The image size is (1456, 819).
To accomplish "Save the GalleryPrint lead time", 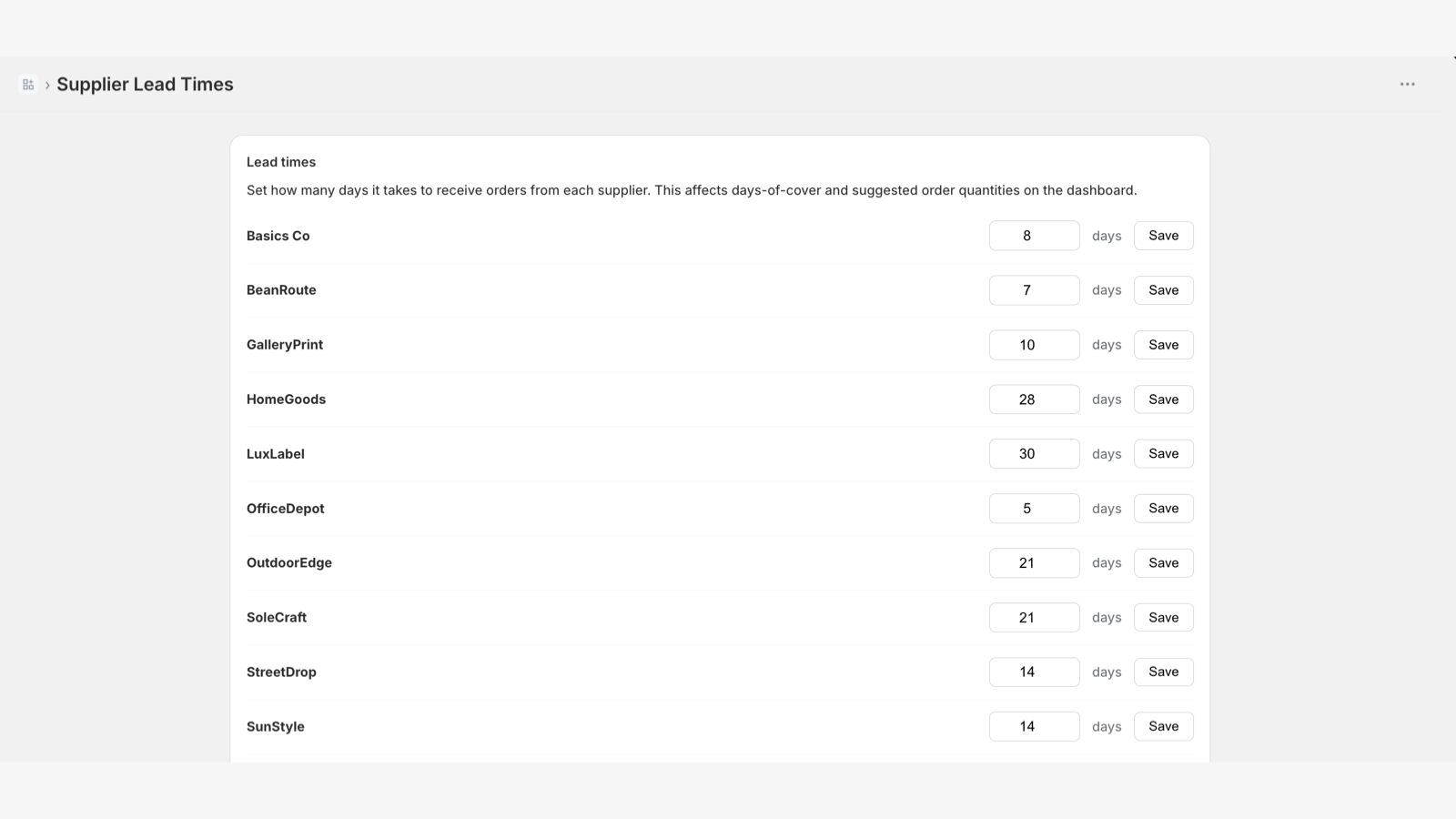I will (1163, 345).
